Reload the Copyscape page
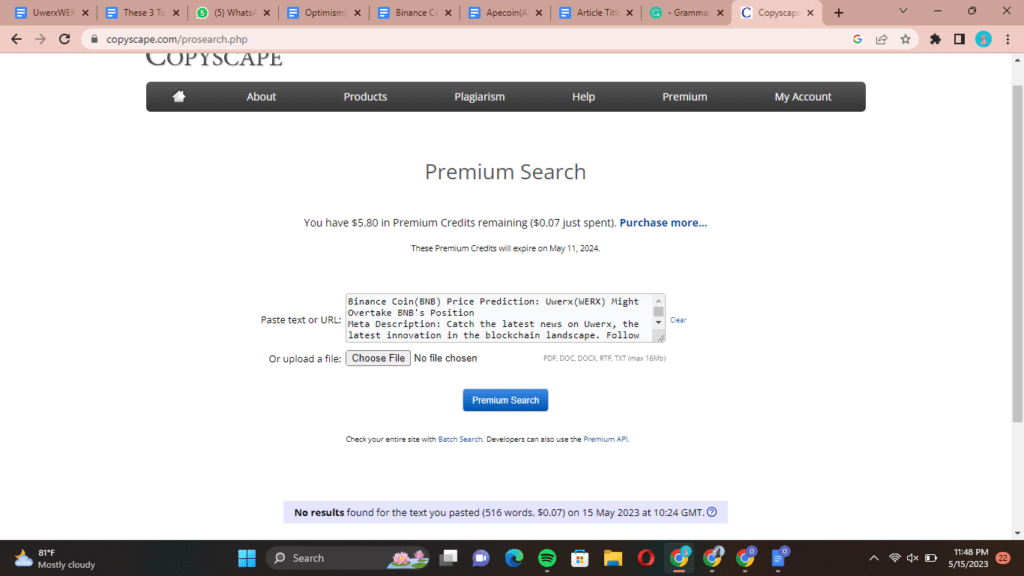This screenshot has width=1024, height=576. coord(65,39)
